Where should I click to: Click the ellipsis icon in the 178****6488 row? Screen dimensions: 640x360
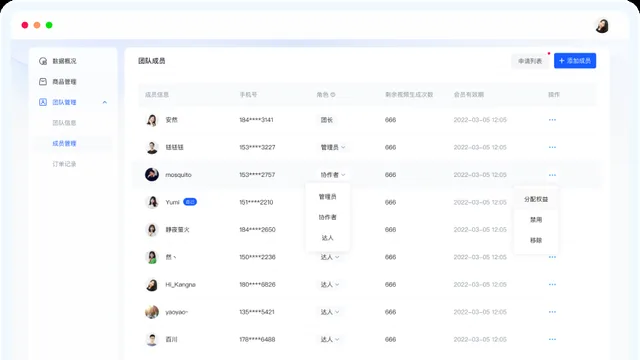[552, 339]
